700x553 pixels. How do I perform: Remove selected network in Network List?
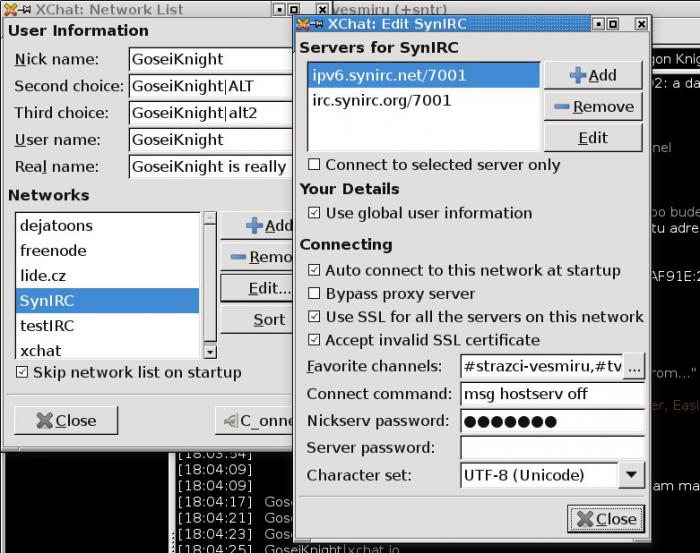click(257, 257)
